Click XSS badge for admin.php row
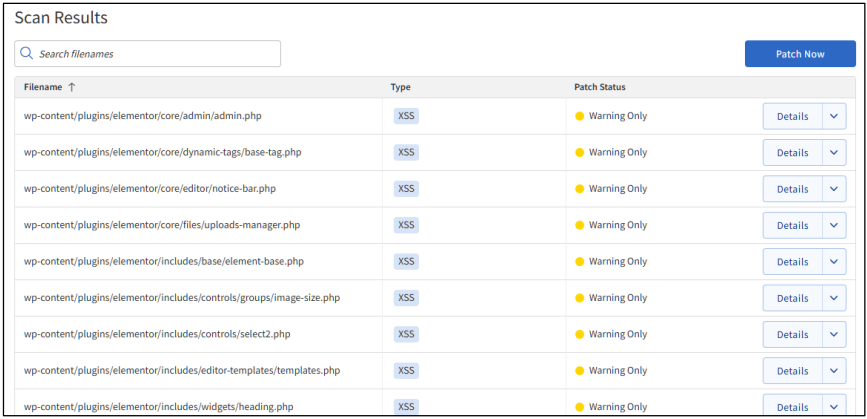 click(406, 116)
